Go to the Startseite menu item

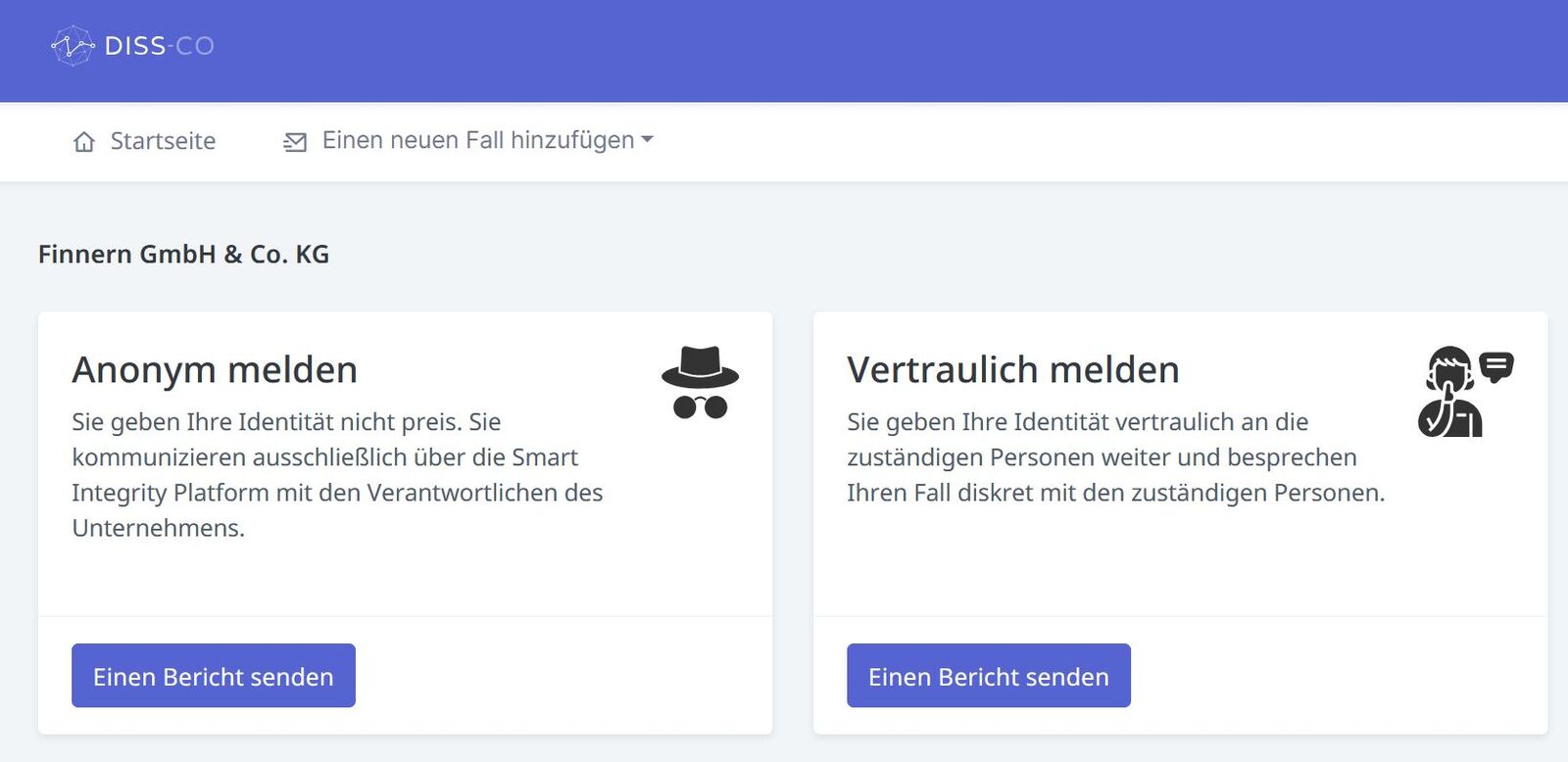[x=163, y=141]
